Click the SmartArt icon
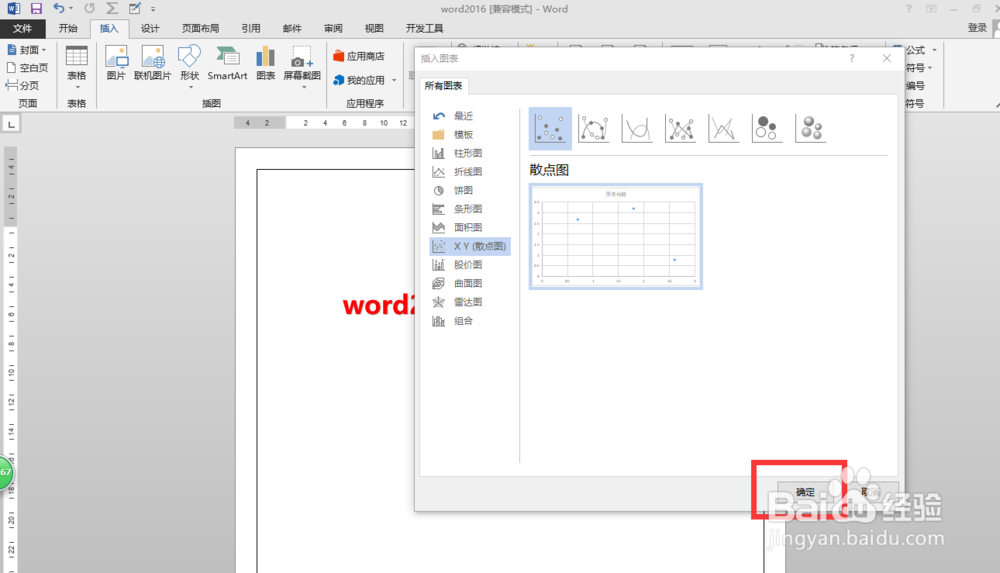Image resolution: width=1000 pixels, height=573 pixels. (x=227, y=63)
